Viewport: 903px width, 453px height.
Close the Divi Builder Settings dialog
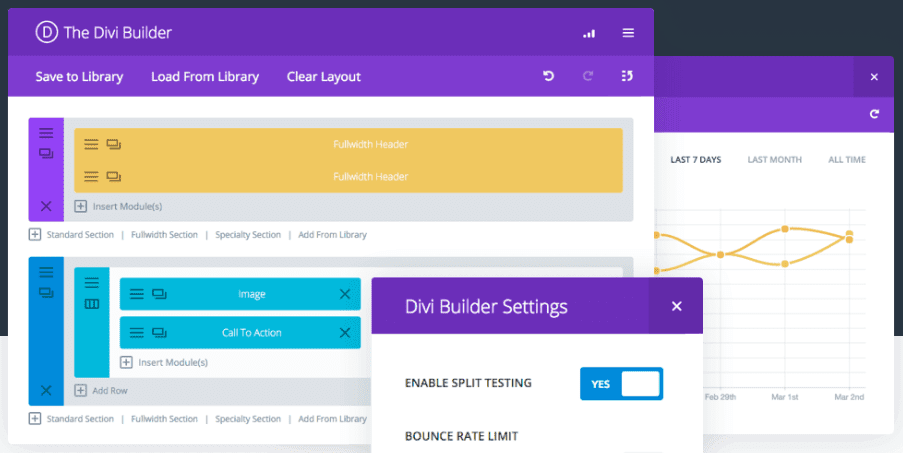pos(676,306)
